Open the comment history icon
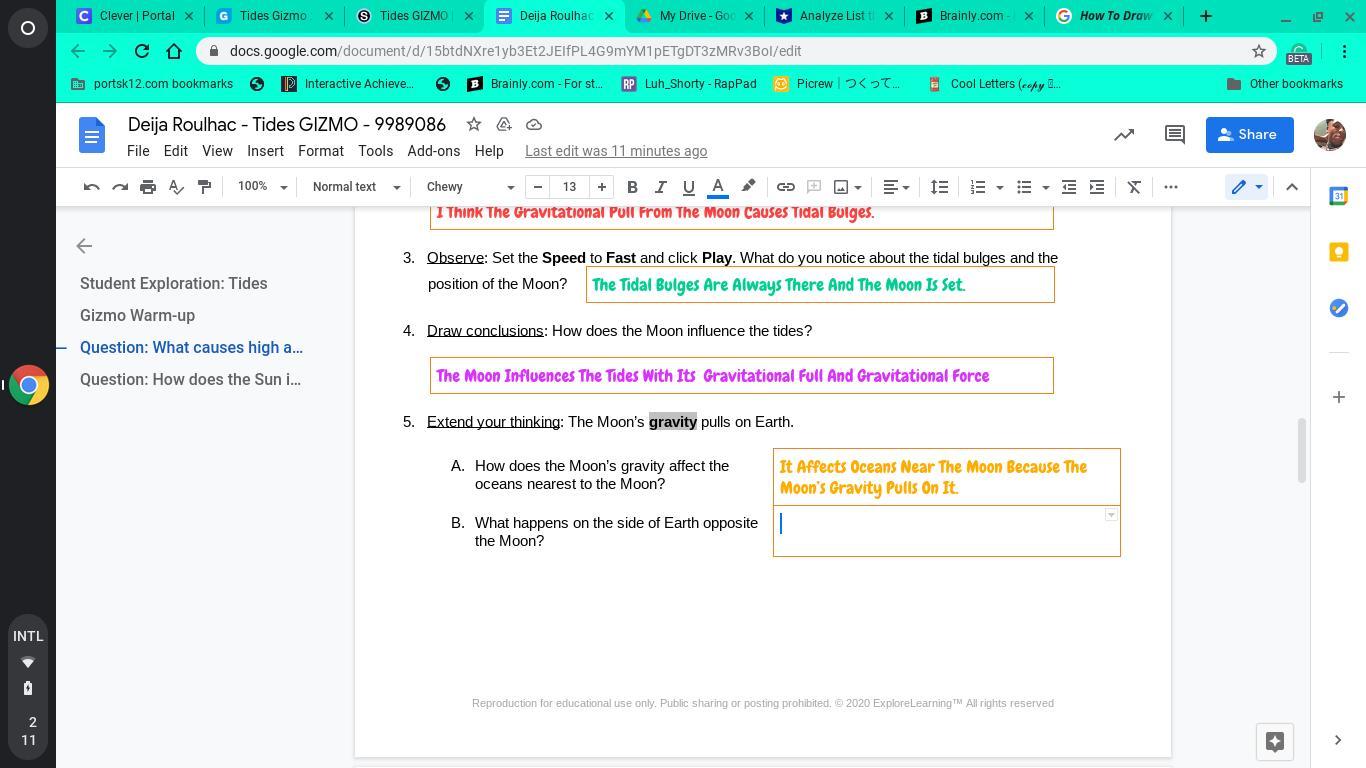Screen dimensions: 1366x768 coord(1174,135)
